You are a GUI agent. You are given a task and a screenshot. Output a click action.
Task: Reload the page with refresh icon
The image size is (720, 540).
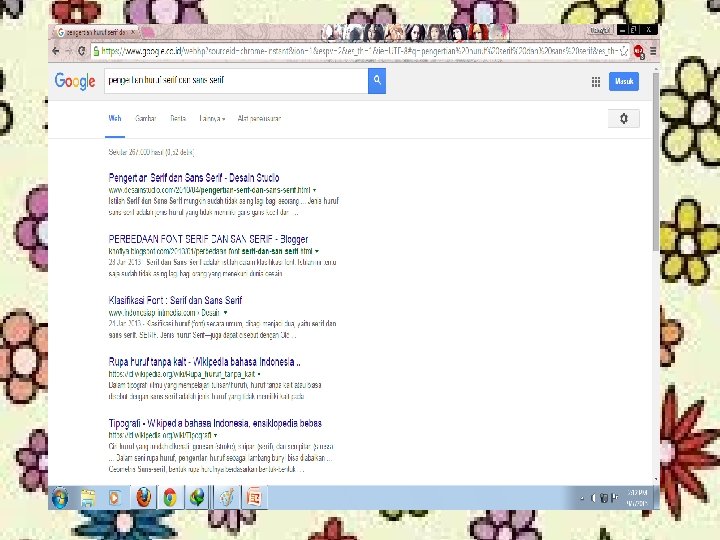click(81, 51)
